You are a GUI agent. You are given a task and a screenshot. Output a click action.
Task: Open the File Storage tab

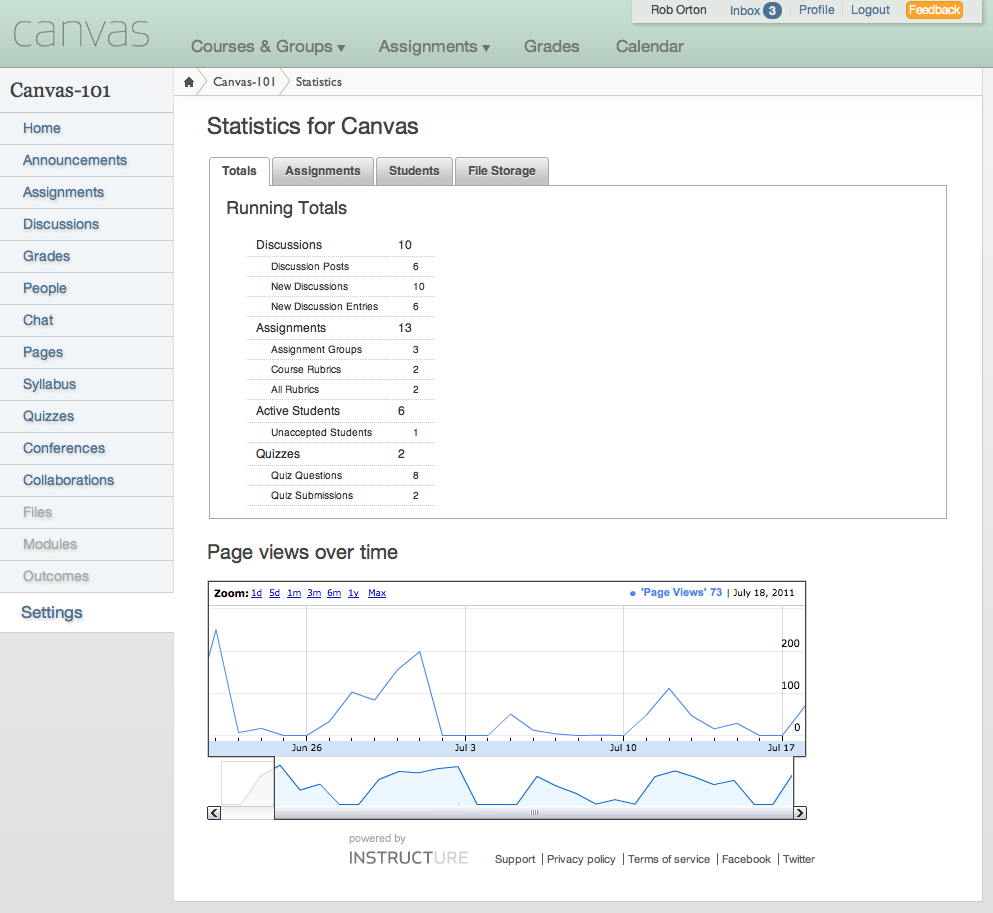[x=502, y=171]
